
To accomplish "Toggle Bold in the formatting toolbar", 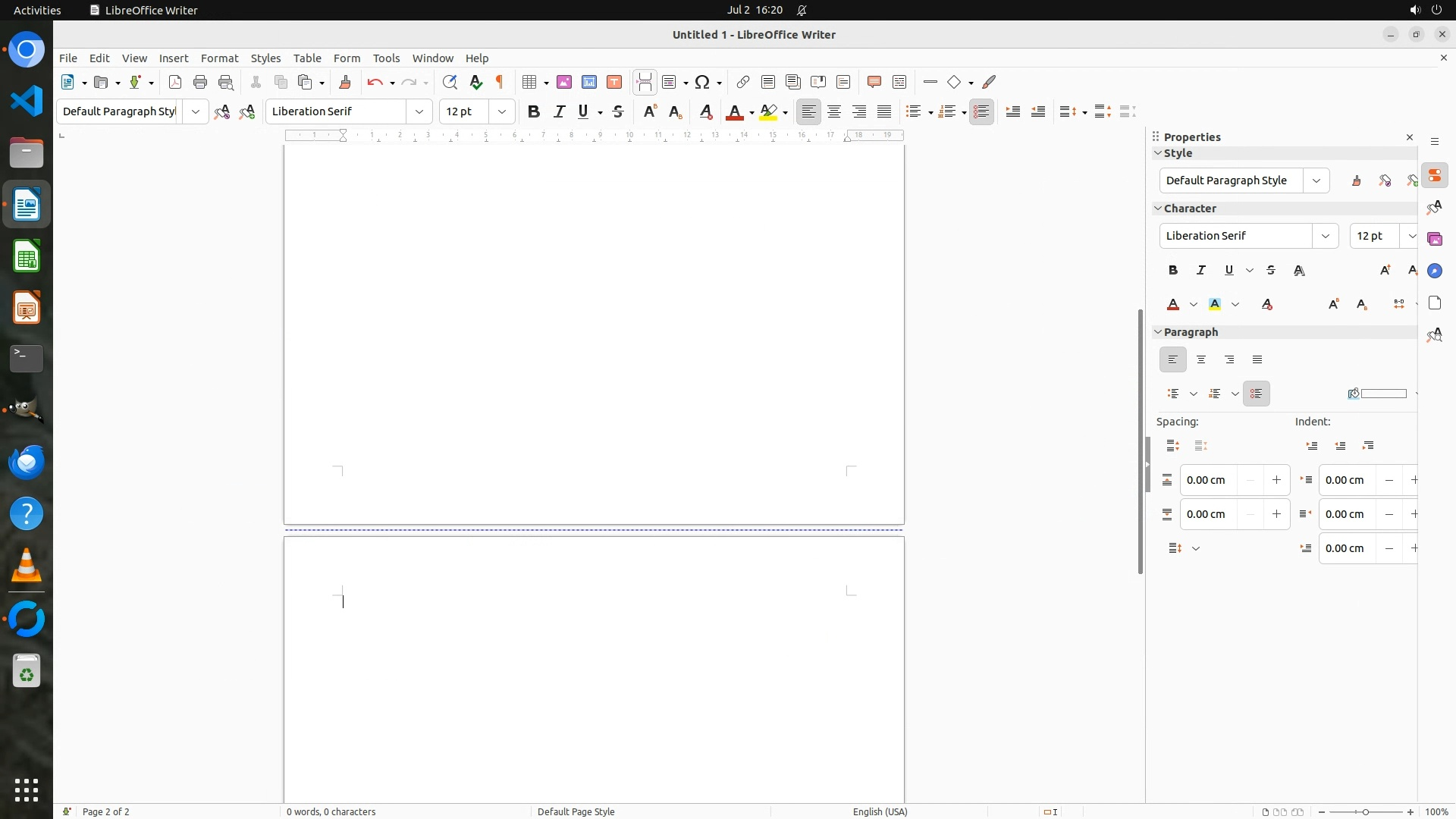I will pyautogui.click(x=534, y=111).
